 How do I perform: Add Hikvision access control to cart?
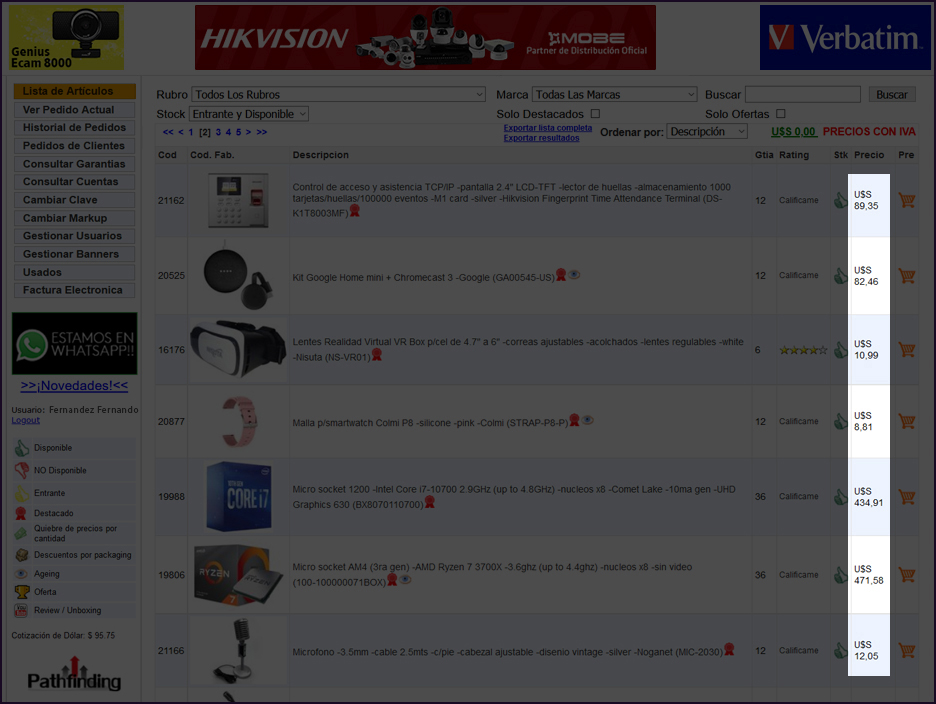click(907, 200)
